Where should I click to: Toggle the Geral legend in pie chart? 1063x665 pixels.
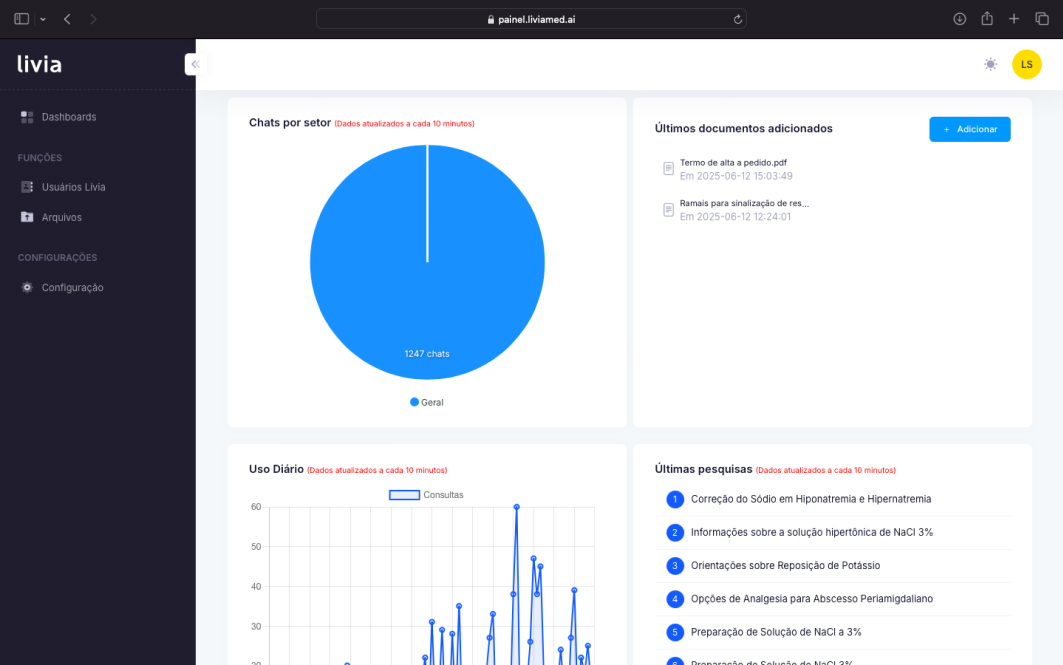(x=427, y=402)
